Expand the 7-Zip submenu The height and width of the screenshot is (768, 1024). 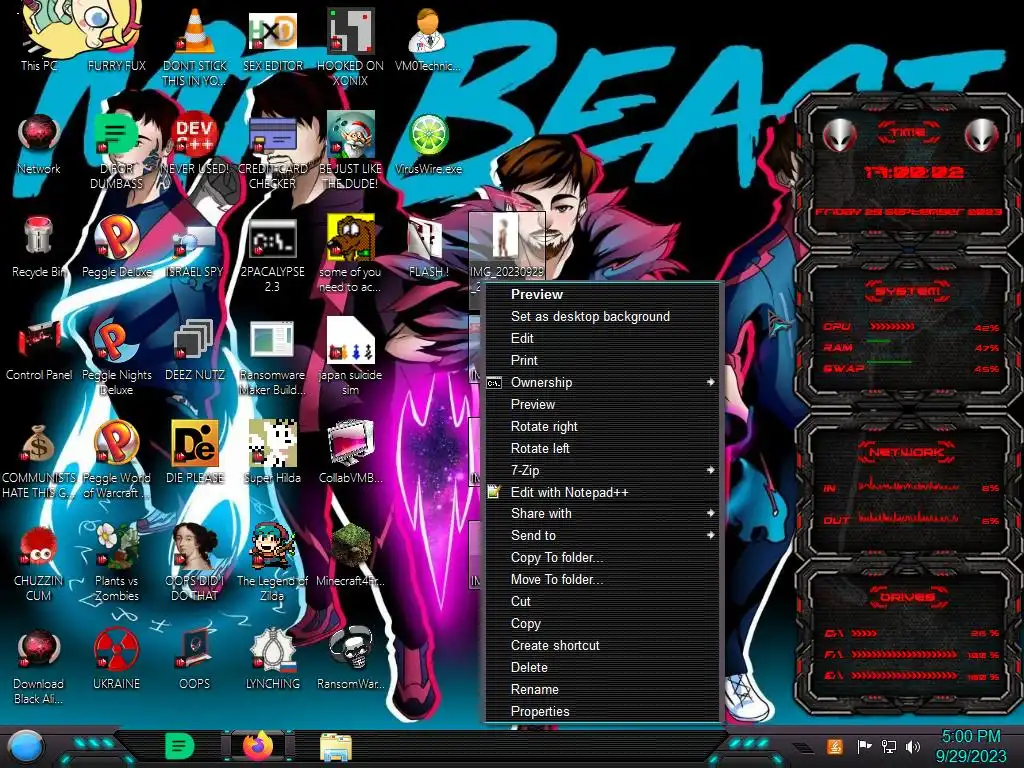(603, 470)
